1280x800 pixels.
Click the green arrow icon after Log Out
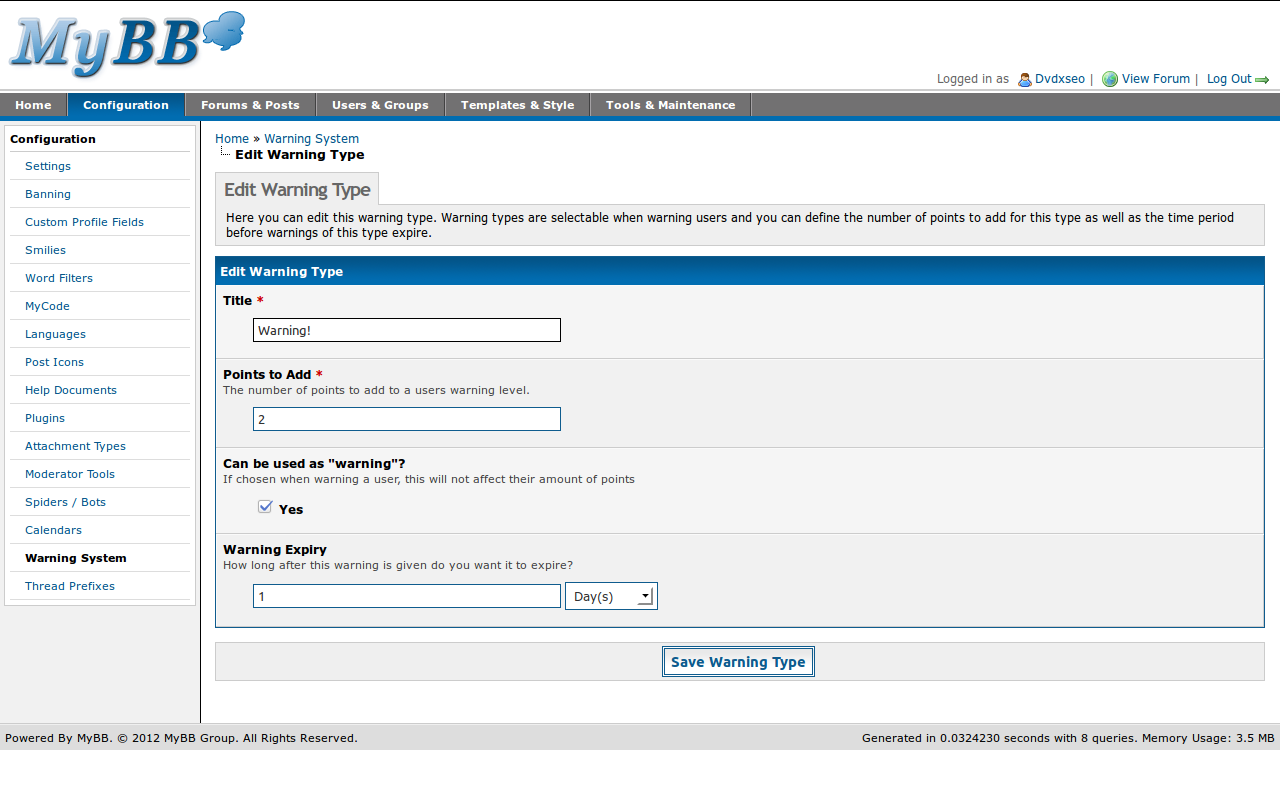point(1262,80)
